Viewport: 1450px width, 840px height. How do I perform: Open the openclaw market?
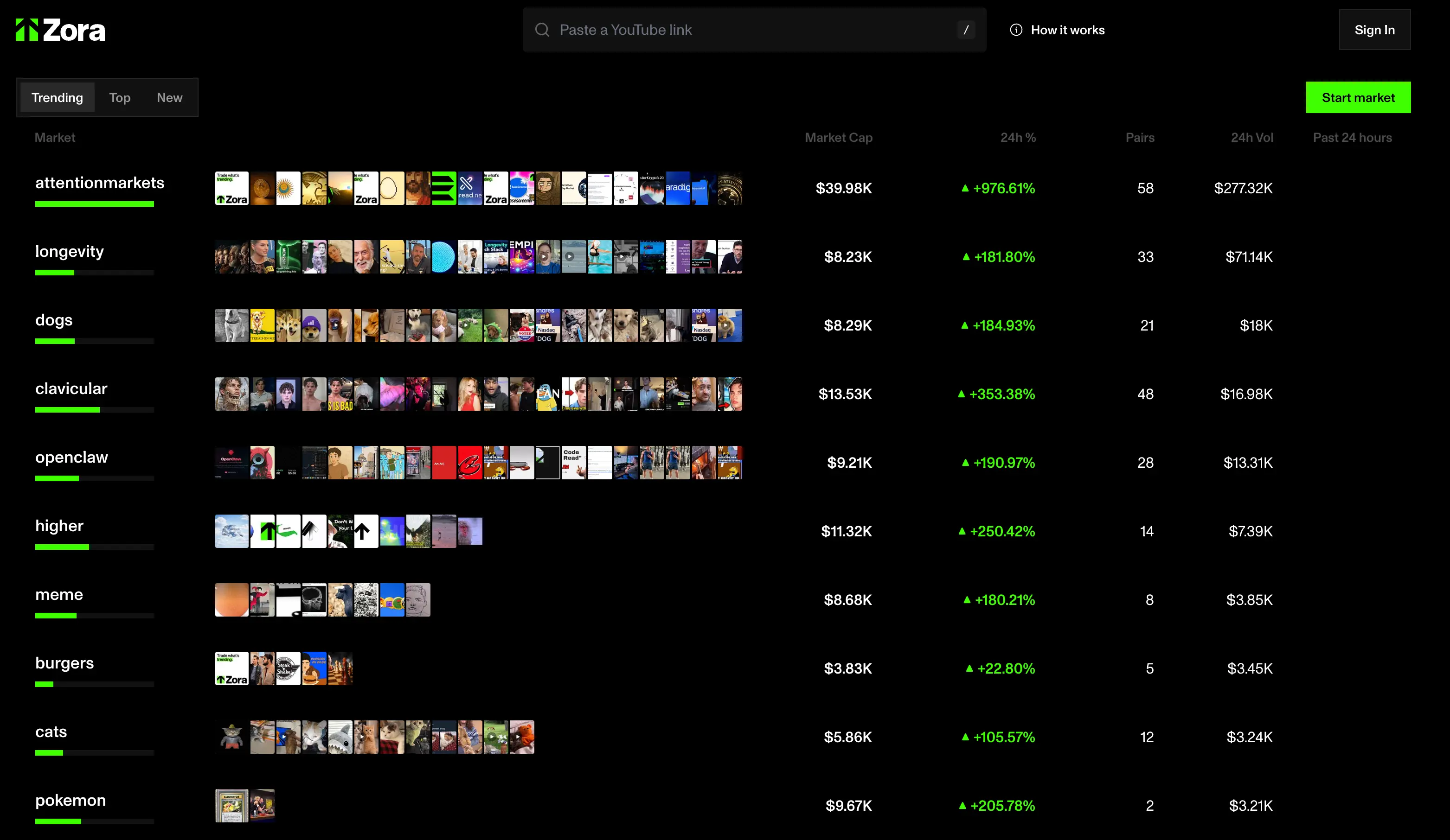coord(71,457)
